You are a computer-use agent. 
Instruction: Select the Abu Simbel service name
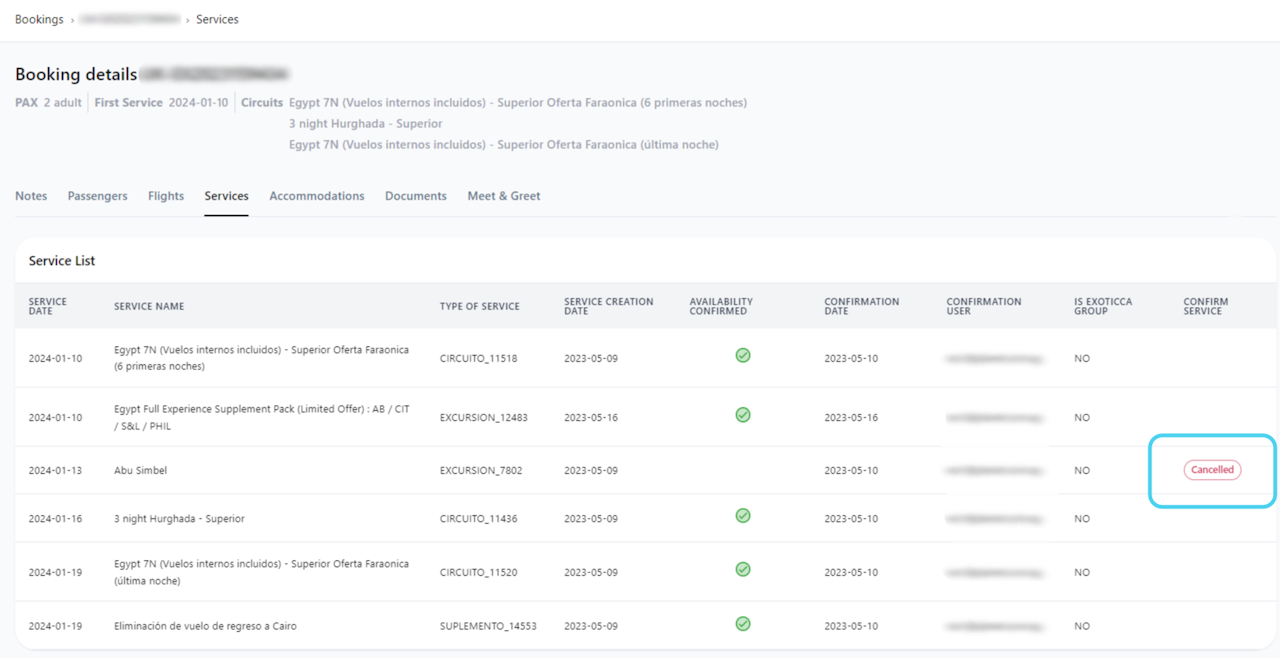141,470
